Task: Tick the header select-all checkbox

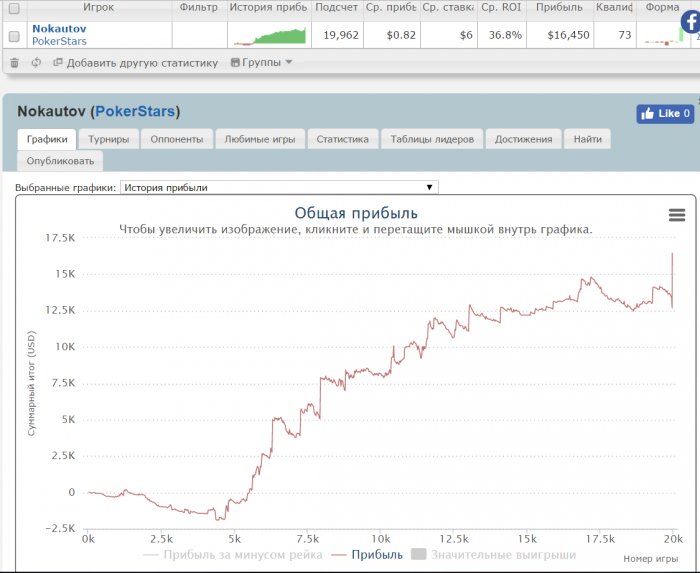Action: [x=14, y=8]
